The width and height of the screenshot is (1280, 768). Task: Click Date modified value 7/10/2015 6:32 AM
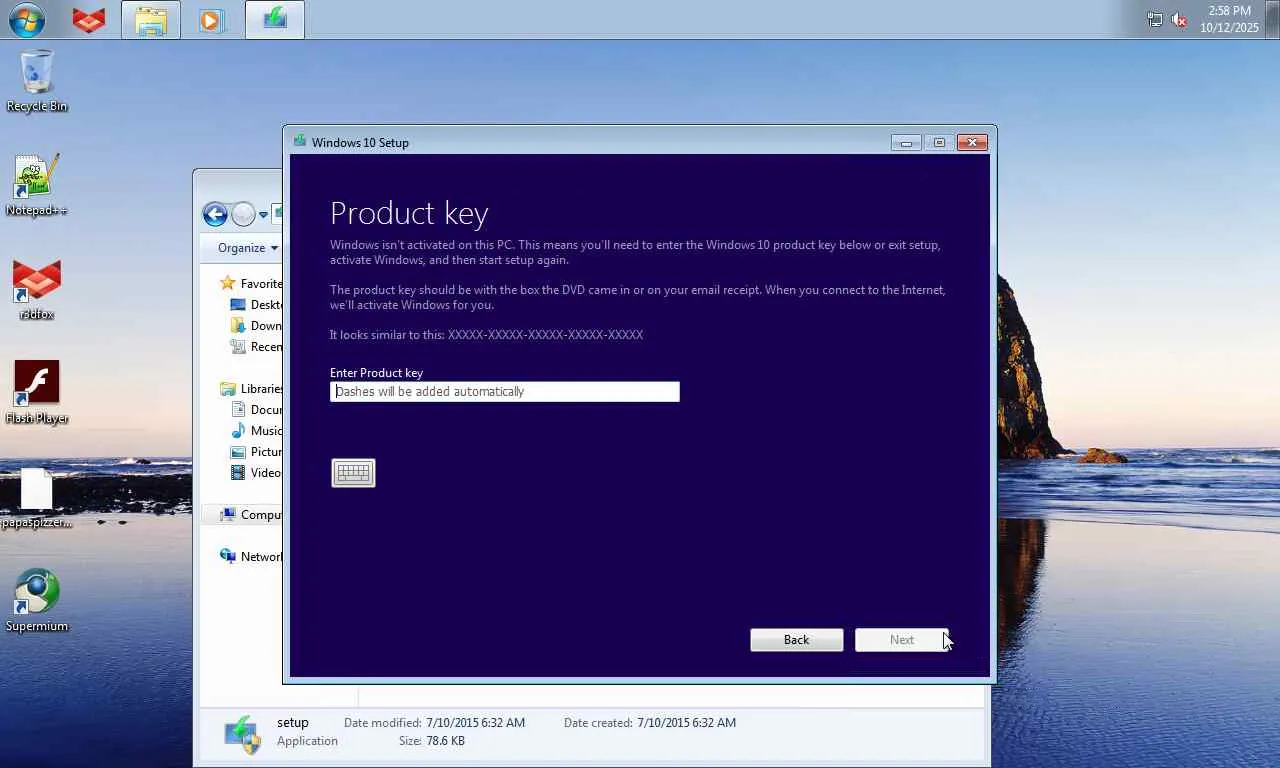[475, 723]
